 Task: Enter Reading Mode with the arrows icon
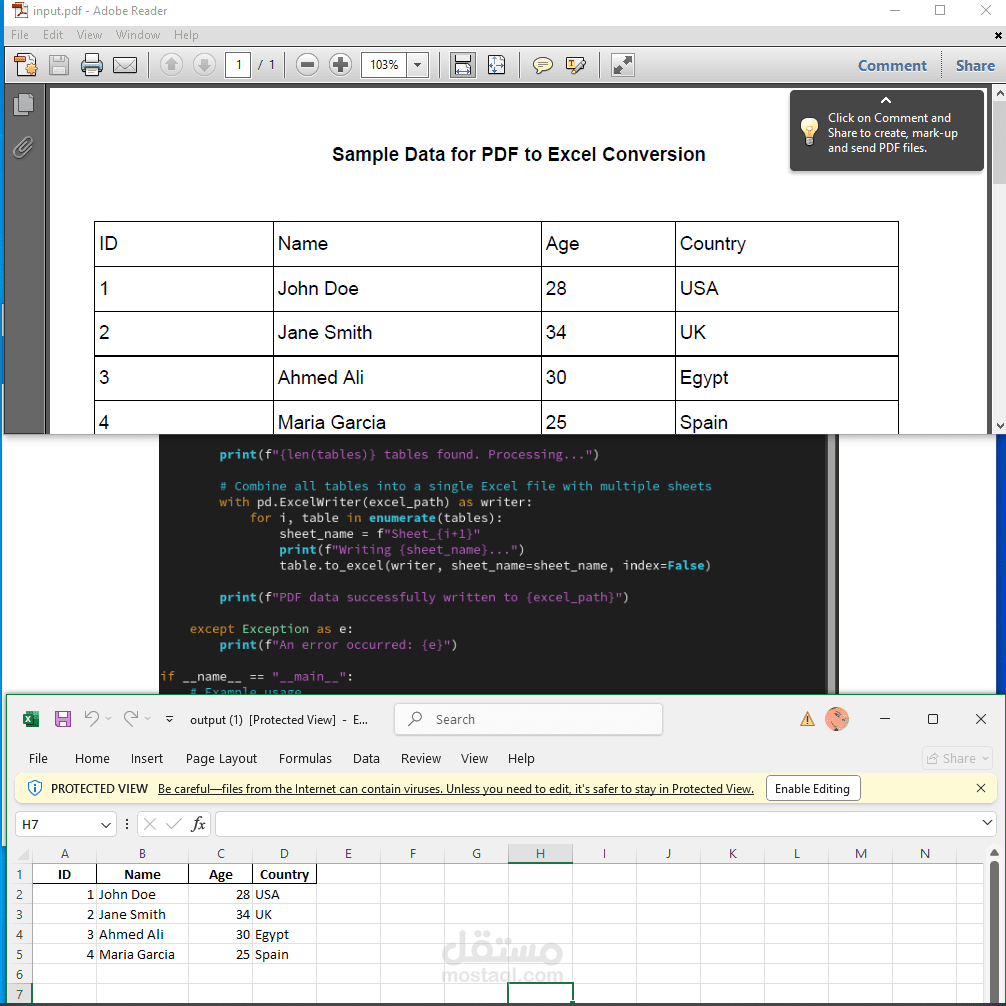(622, 65)
